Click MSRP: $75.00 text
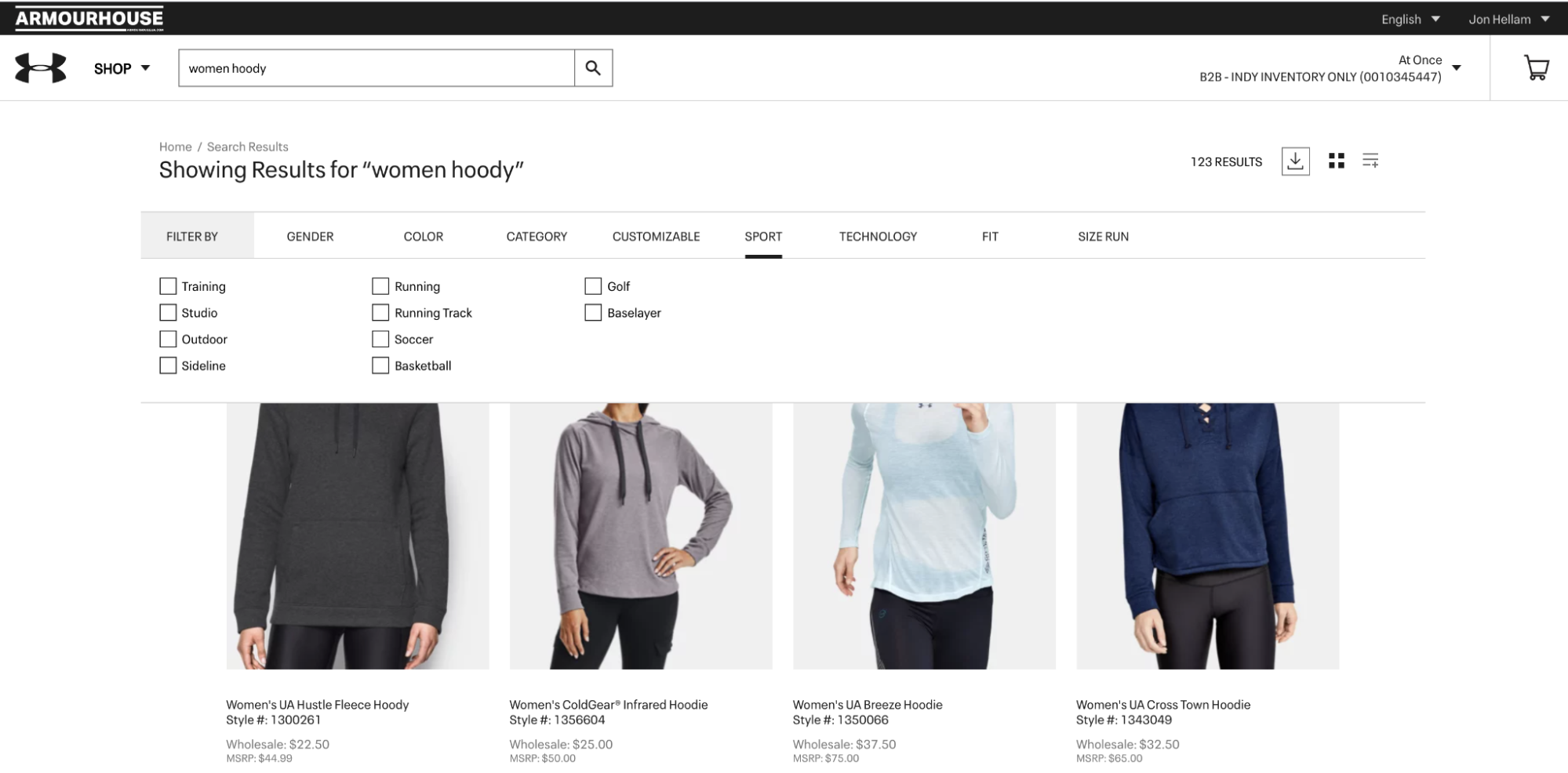 click(825, 759)
